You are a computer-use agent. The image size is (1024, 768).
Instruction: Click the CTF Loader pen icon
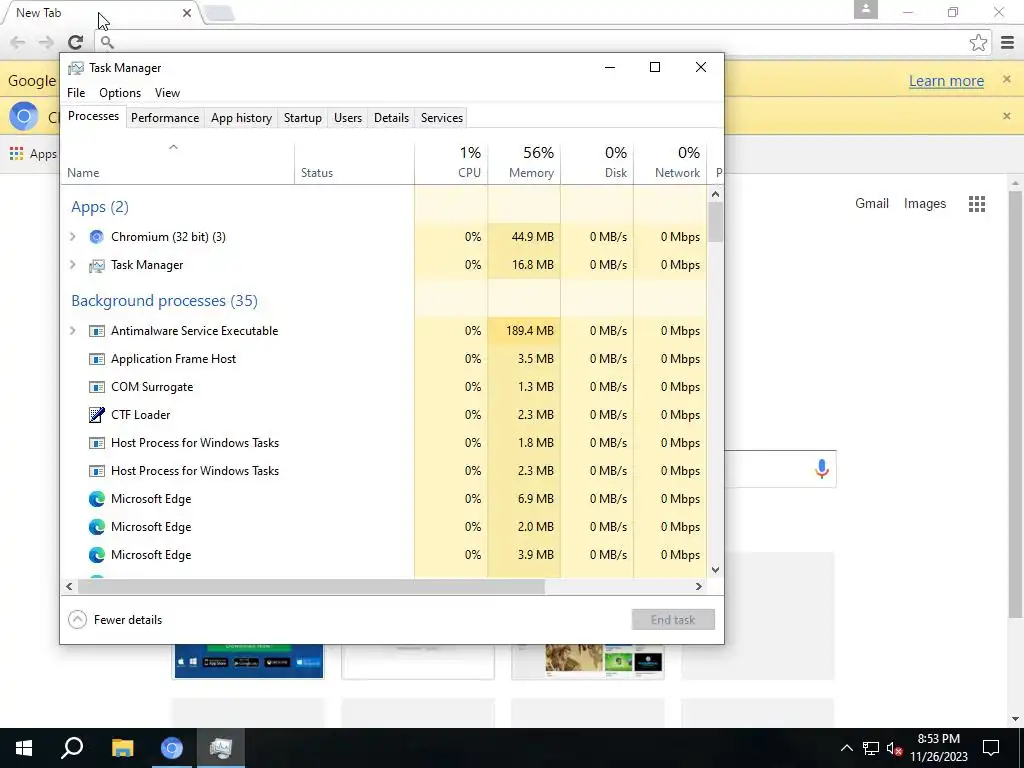97,415
